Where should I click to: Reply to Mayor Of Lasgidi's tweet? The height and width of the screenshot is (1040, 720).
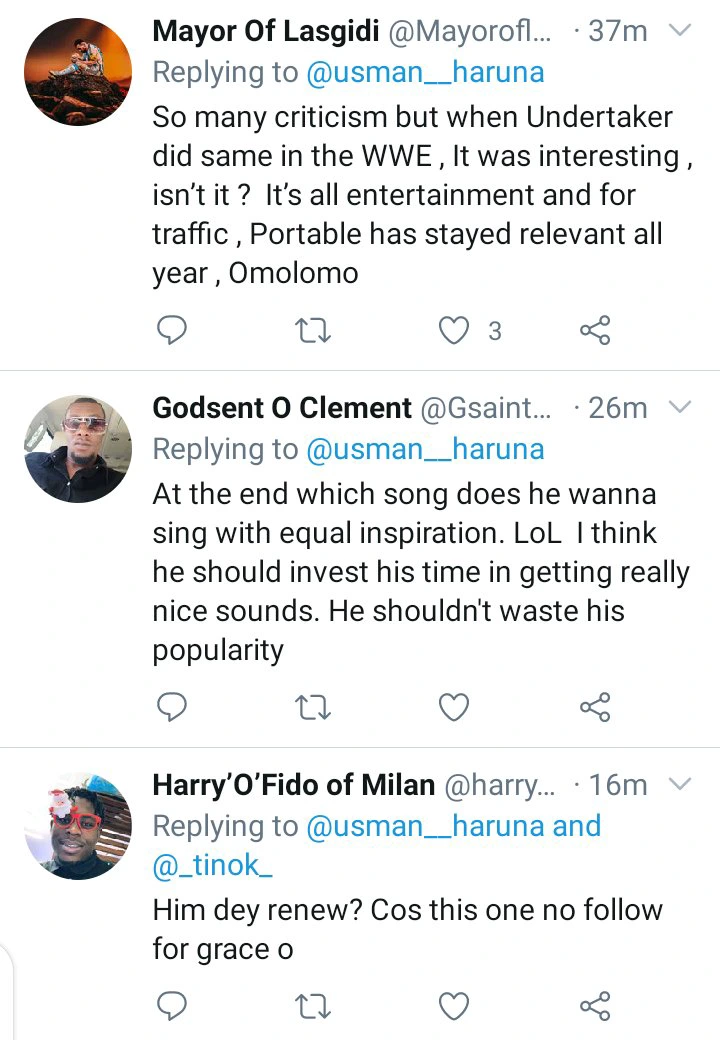(172, 330)
